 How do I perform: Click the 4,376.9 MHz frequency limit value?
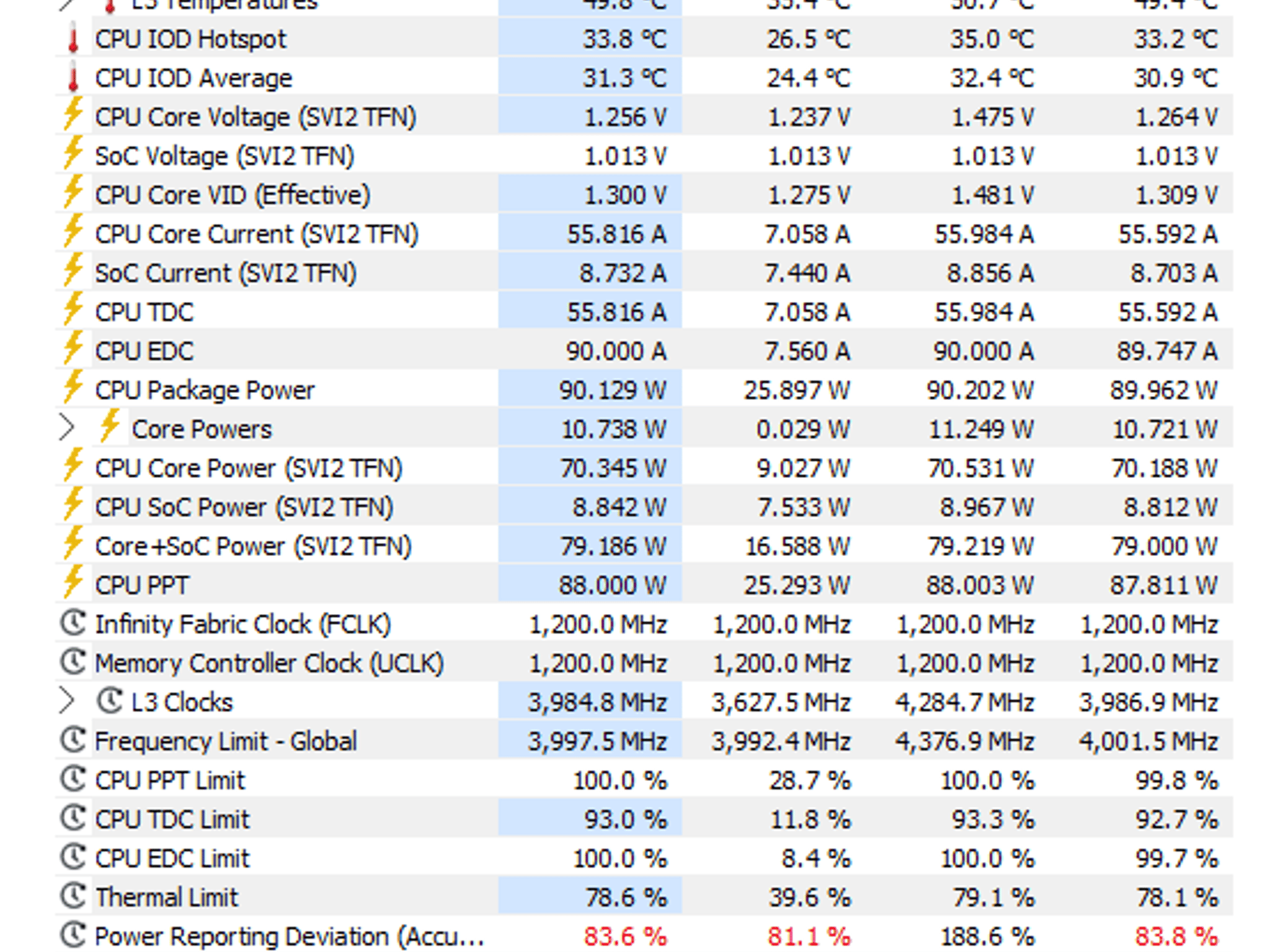(965, 742)
